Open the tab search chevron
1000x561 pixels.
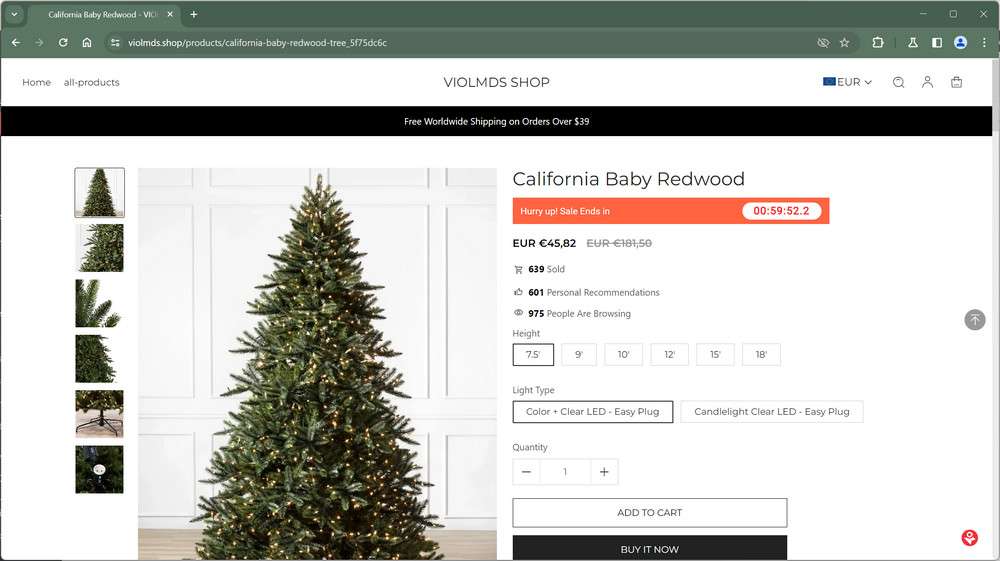point(14,14)
